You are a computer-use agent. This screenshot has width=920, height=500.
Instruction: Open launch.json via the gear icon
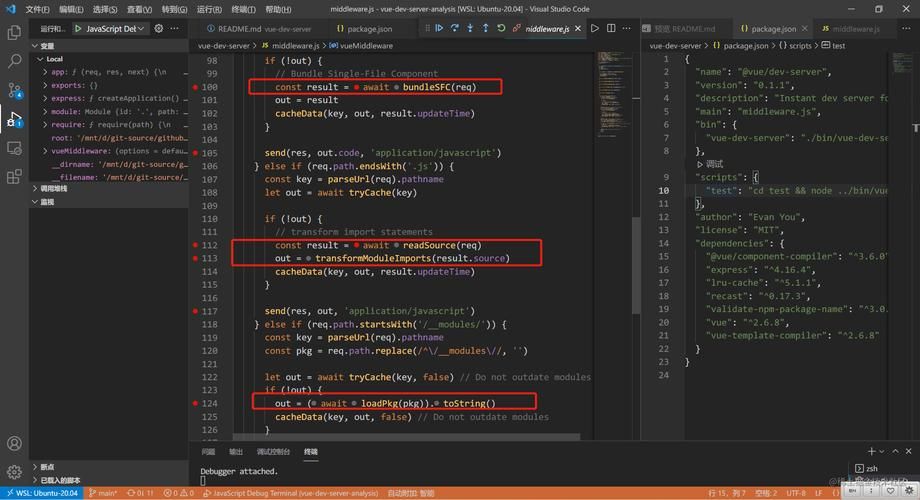pos(160,29)
